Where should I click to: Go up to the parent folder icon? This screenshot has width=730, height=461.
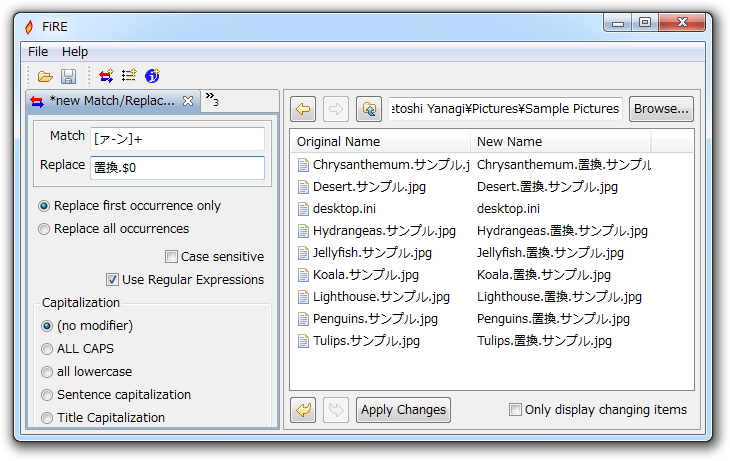tap(369, 109)
